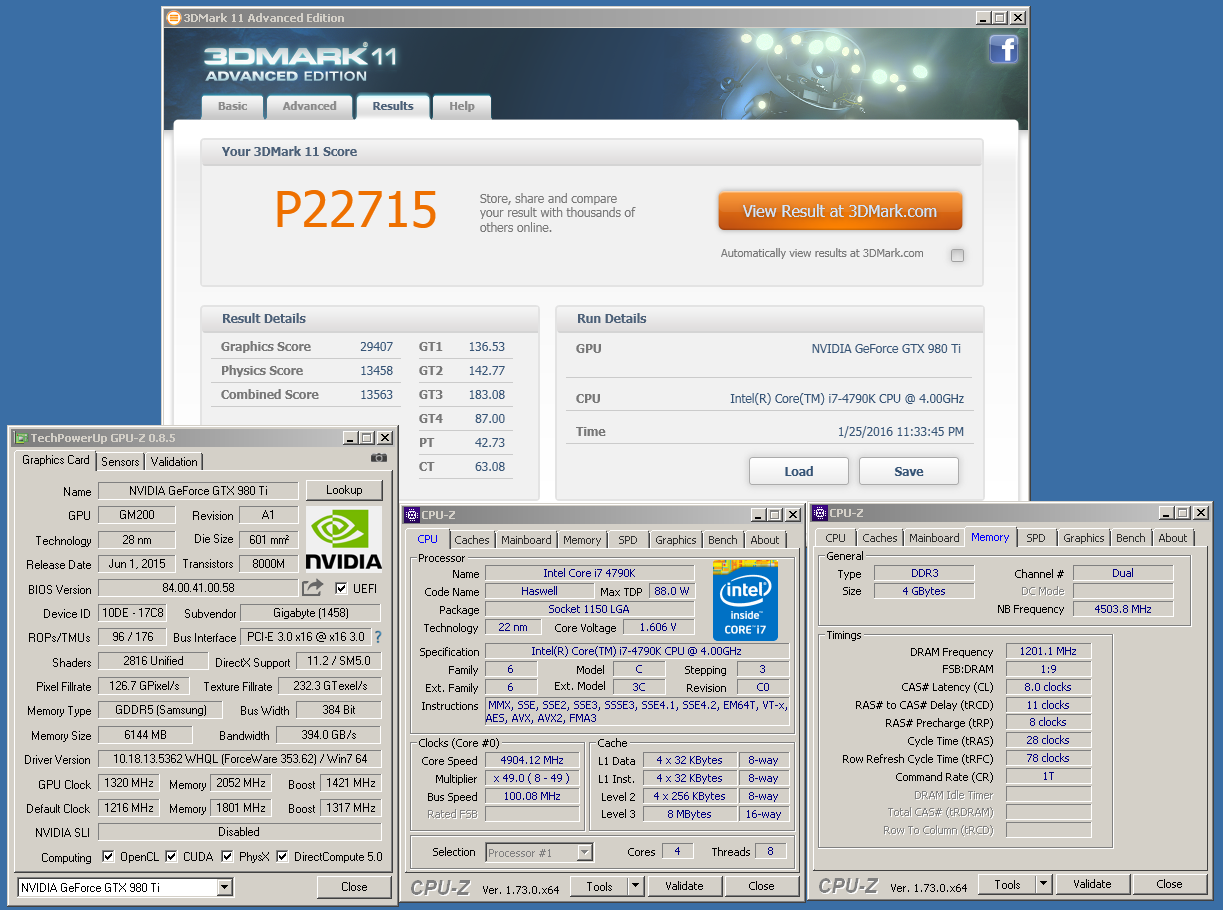The width and height of the screenshot is (1223, 910).
Task: Click the Save button in Run Details
Action: [909, 471]
